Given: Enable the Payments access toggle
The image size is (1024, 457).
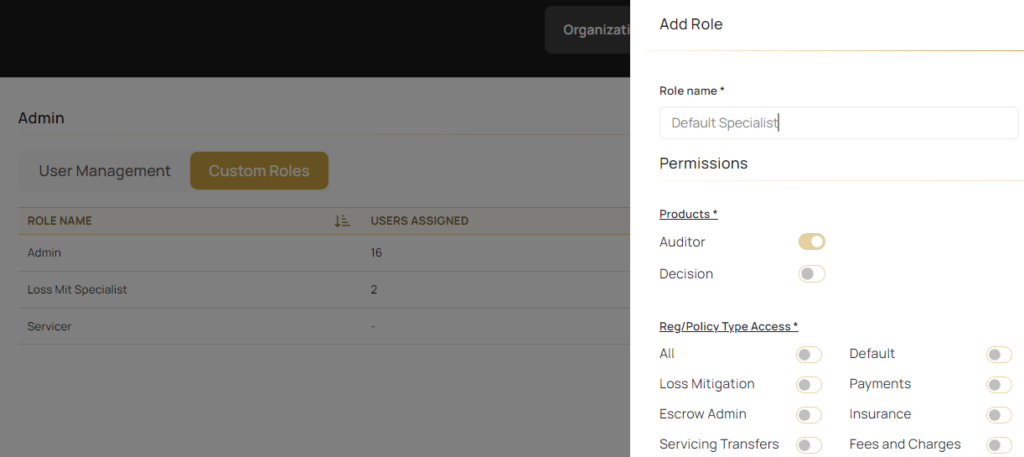Looking at the screenshot, I should pos(998,384).
